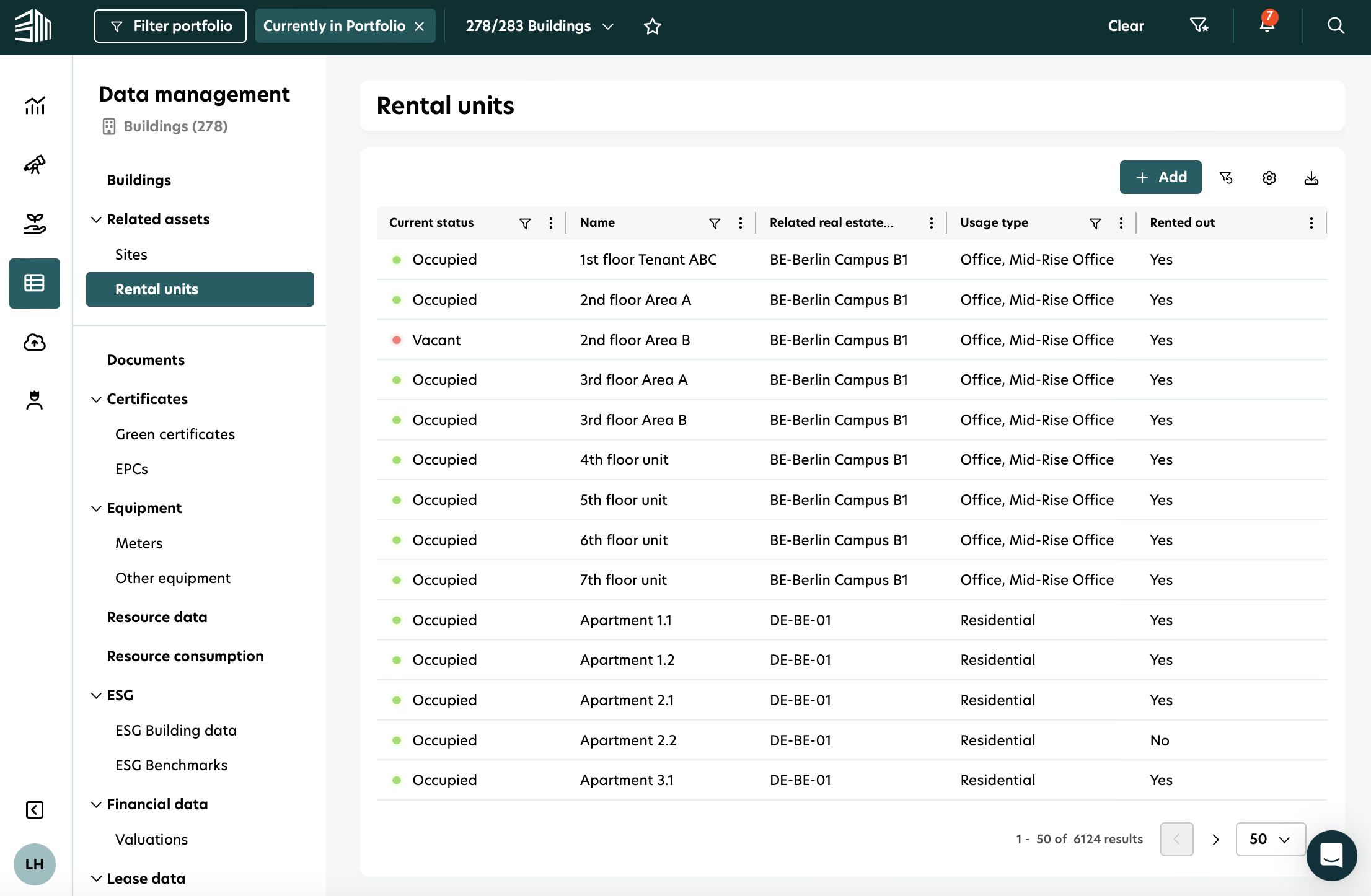
Task: Collapse the Certificates section
Action: point(96,399)
